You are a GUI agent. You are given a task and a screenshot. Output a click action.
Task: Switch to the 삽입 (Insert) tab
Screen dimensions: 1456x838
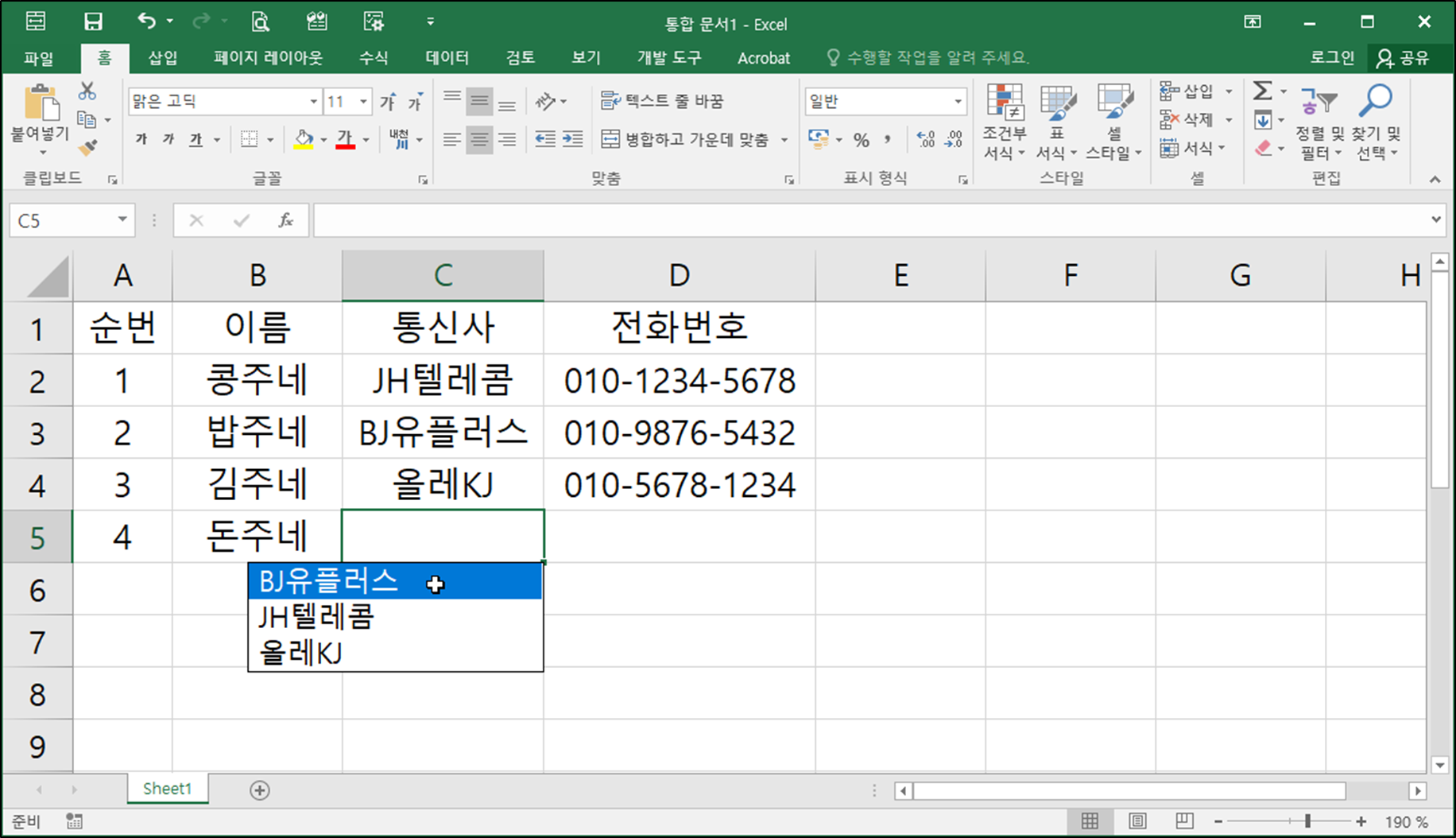[x=163, y=57]
